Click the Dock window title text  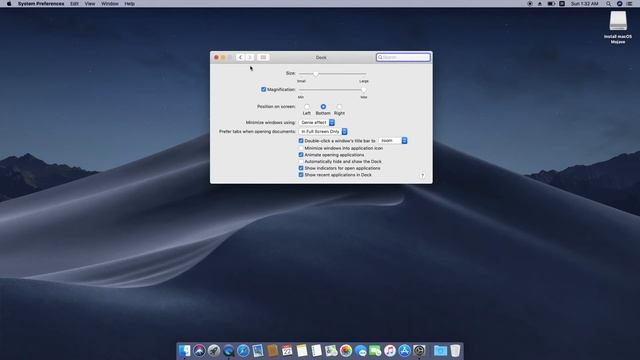point(321,58)
